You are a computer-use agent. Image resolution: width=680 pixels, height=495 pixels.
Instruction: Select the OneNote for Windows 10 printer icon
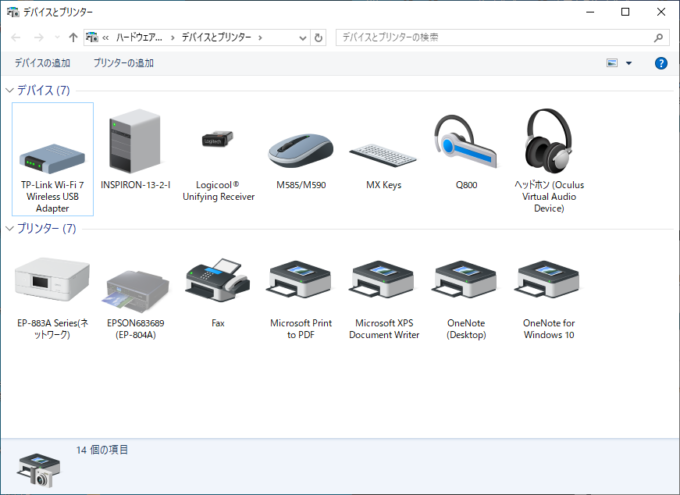pyautogui.click(x=547, y=280)
